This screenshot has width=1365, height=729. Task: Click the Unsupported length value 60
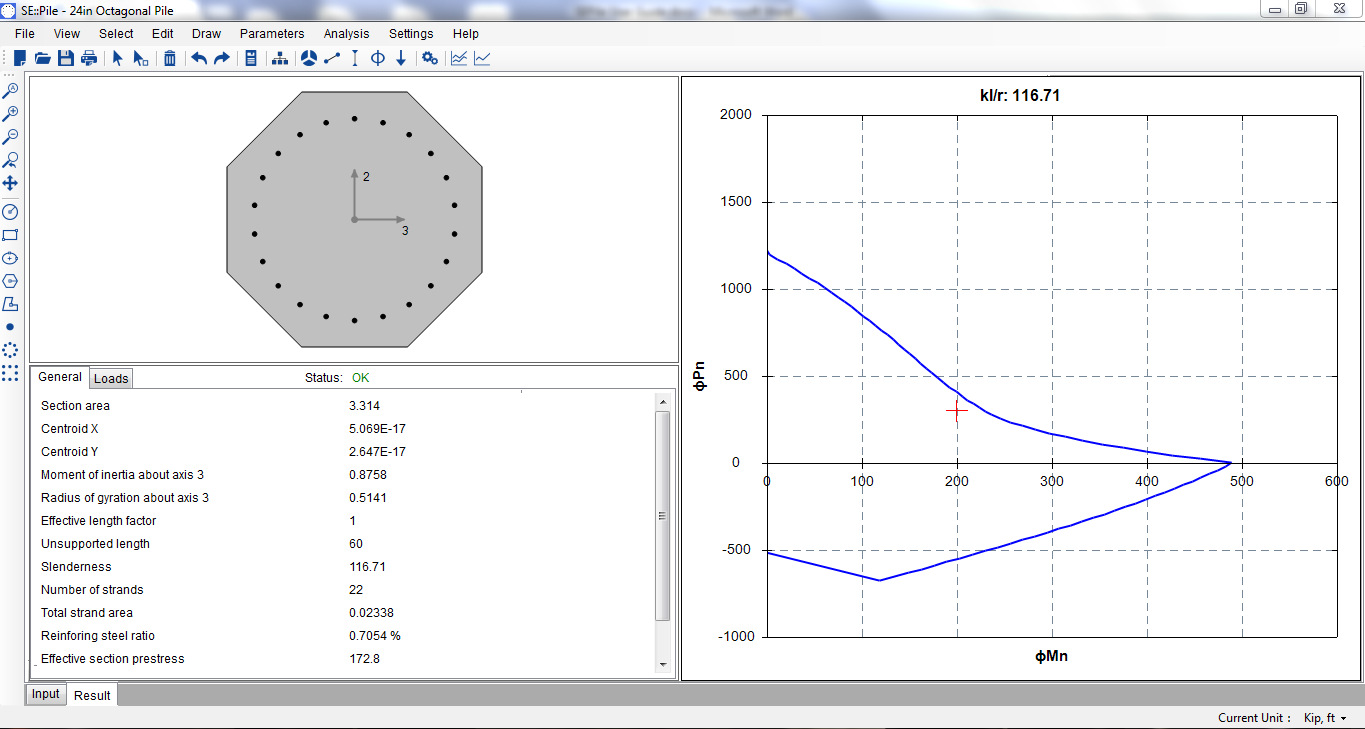pyautogui.click(x=356, y=544)
